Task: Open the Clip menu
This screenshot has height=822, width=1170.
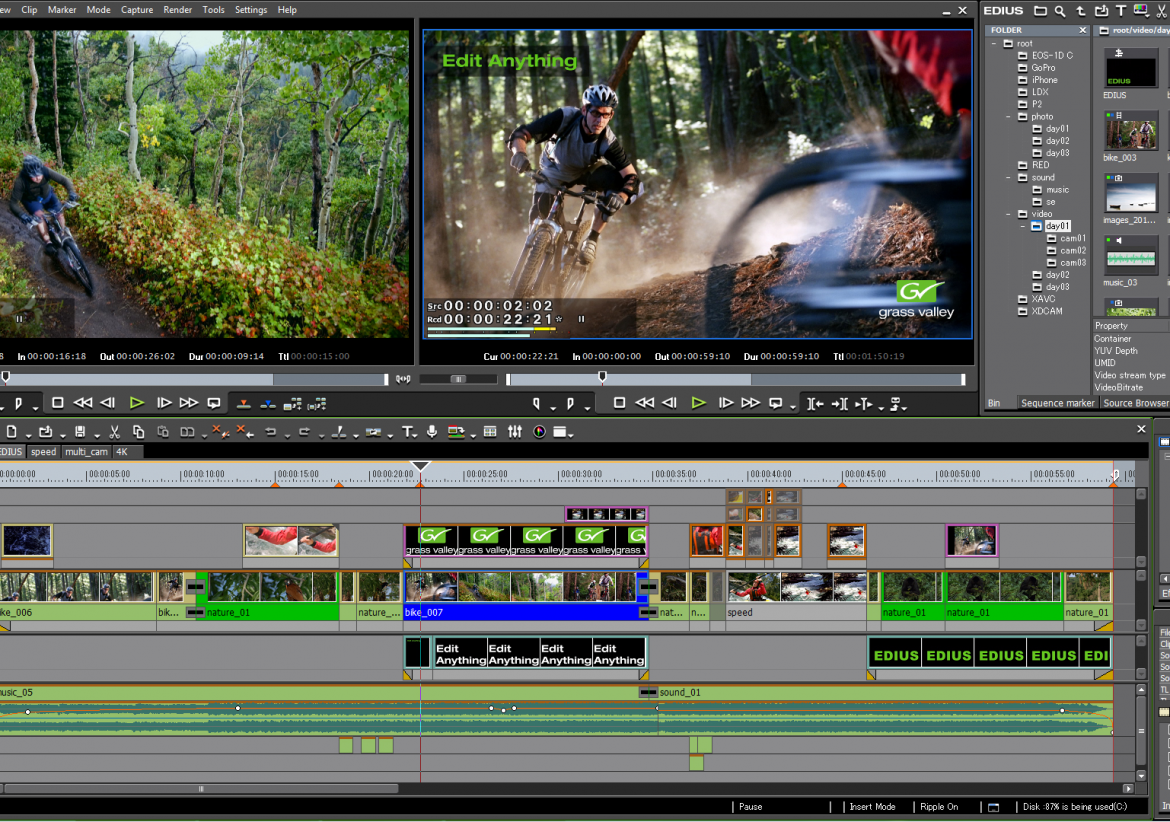Action: [30, 10]
